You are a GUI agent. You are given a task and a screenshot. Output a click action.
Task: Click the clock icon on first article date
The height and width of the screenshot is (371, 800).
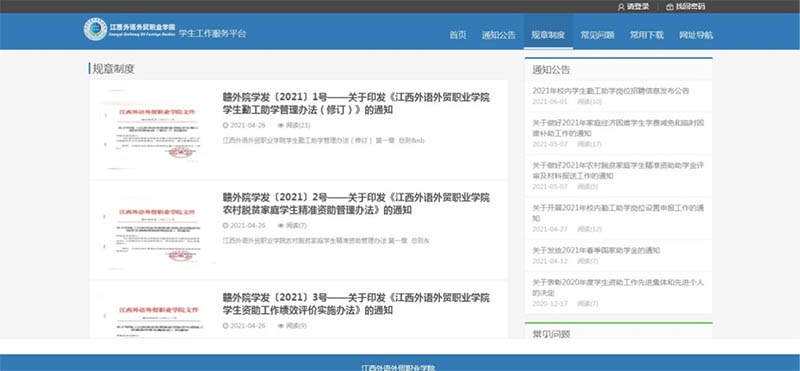click(x=226, y=126)
